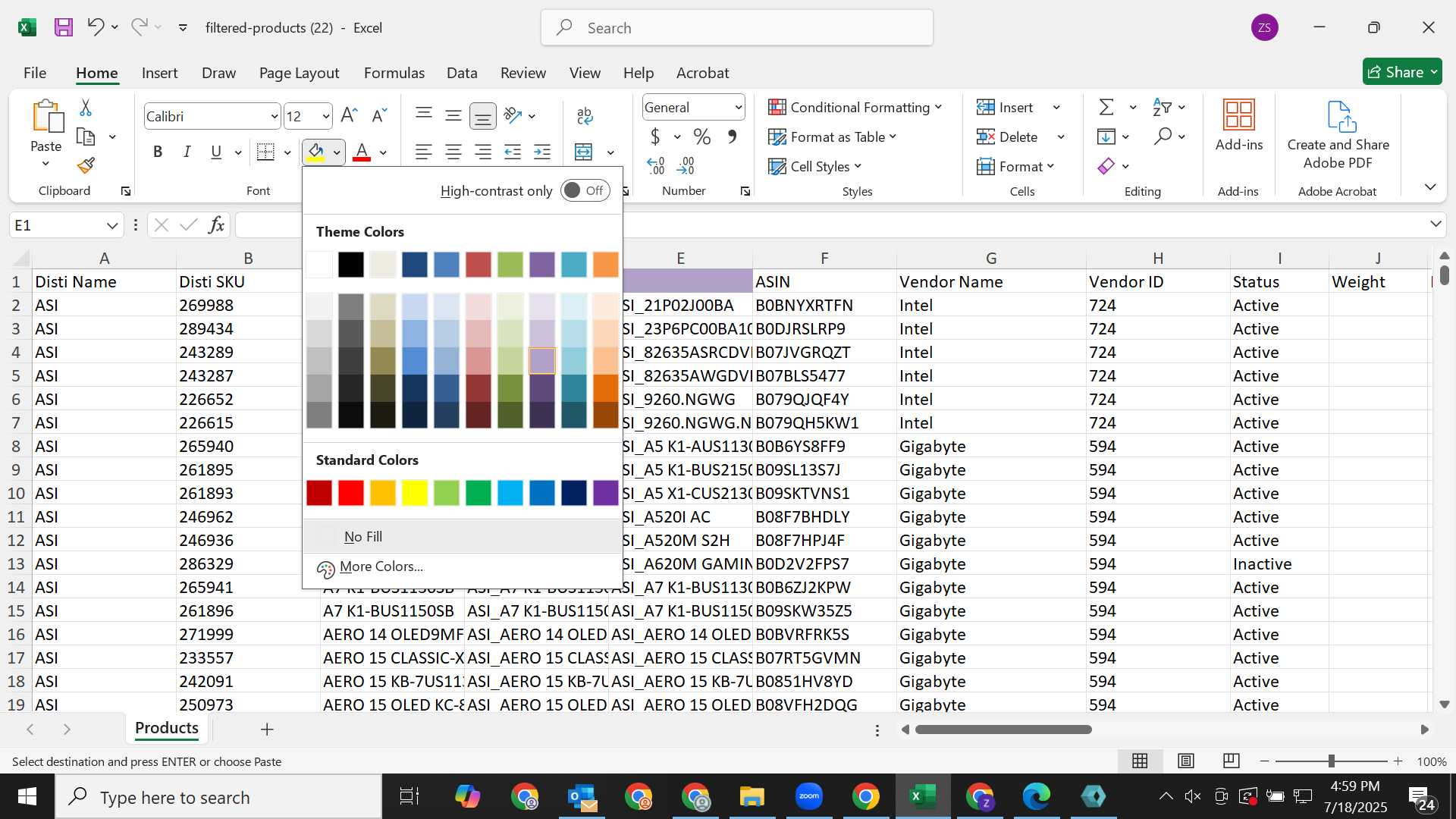Click the Insert Function fx icon
The height and width of the screenshot is (819, 1456).
[x=216, y=224]
